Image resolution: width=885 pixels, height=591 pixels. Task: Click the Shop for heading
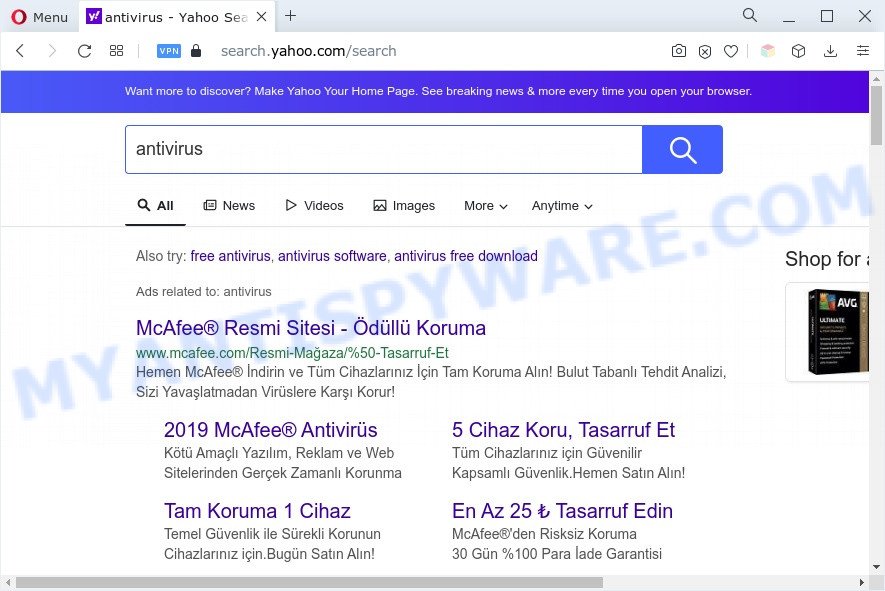[x=827, y=259]
